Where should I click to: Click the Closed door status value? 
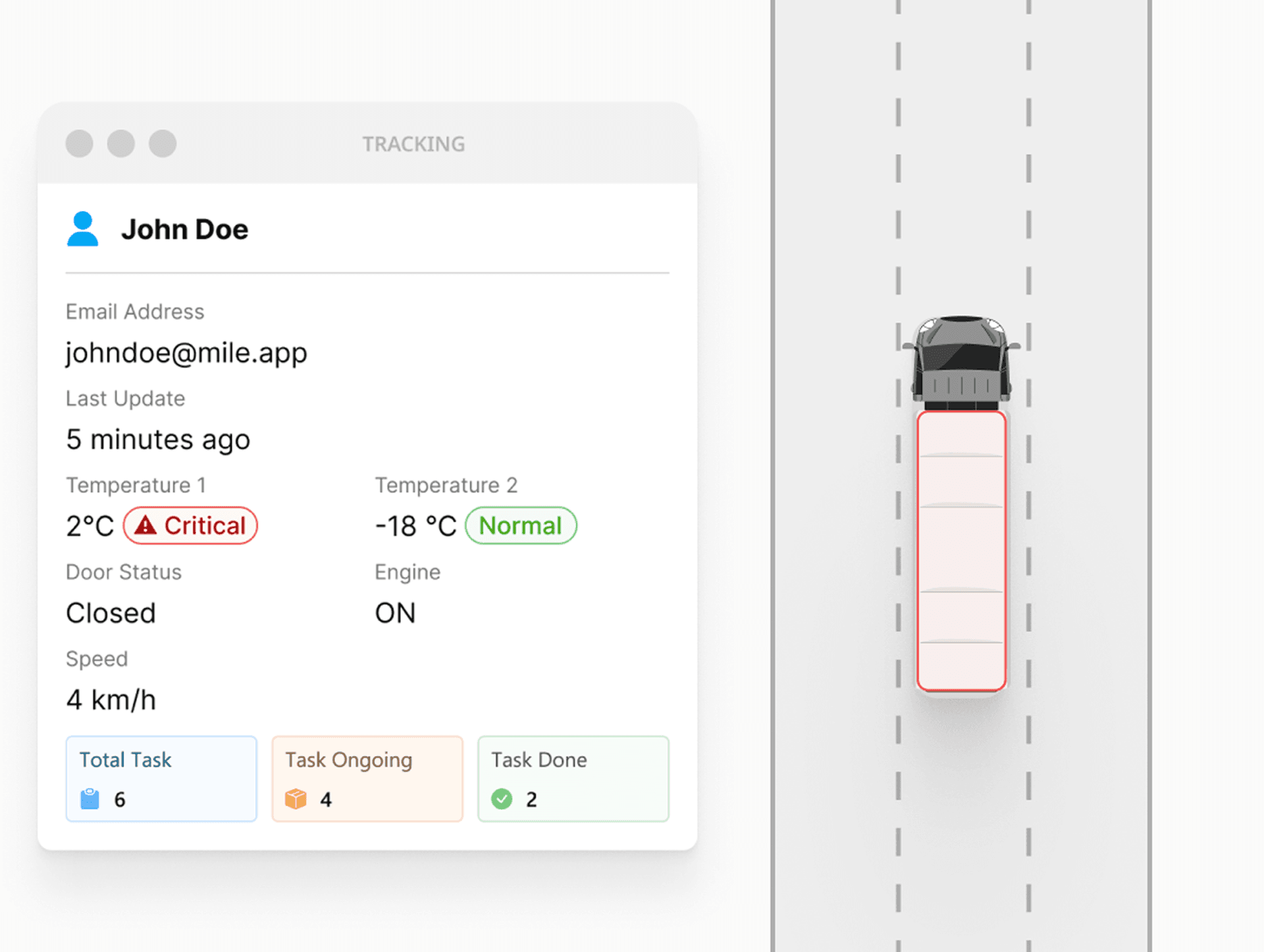(111, 613)
